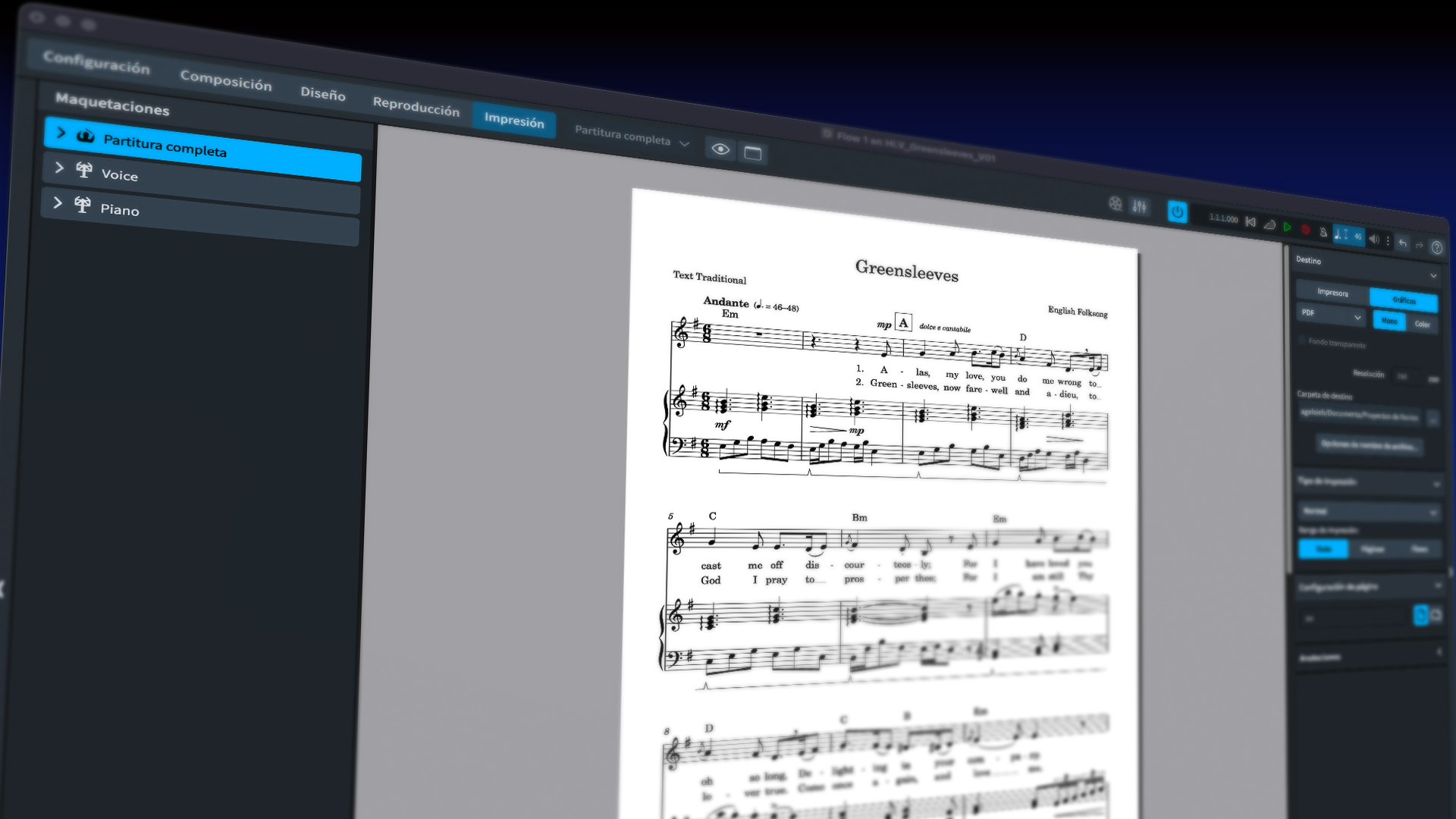Select the Impresión mode tab
Viewport: 1456px width, 819px height.
point(514,120)
